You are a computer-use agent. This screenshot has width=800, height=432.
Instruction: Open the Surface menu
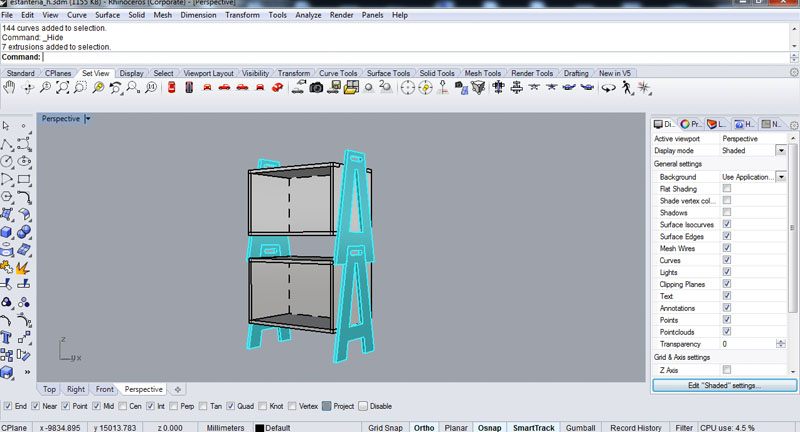pyautogui.click(x=108, y=15)
